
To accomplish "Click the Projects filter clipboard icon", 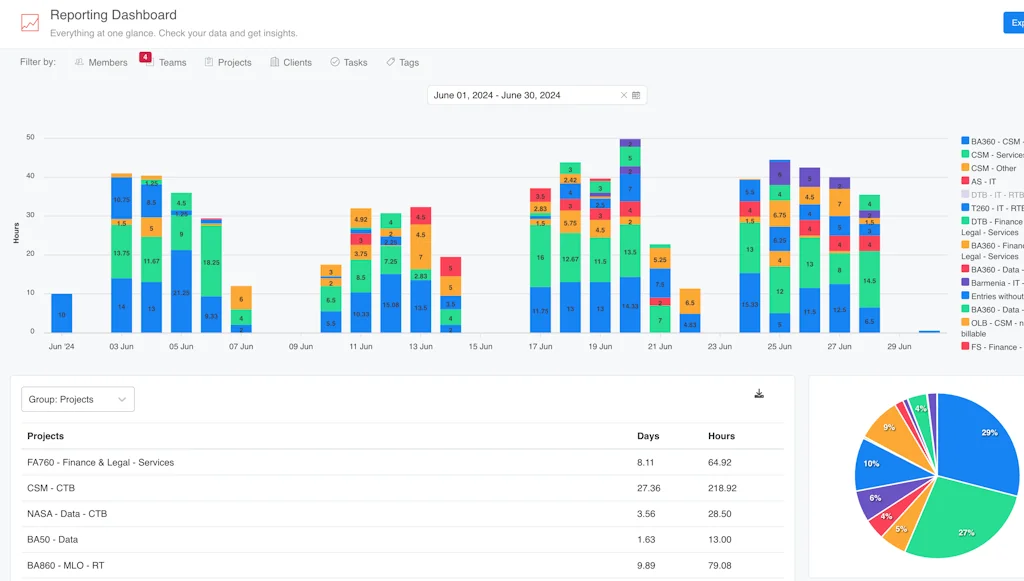I will point(209,62).
